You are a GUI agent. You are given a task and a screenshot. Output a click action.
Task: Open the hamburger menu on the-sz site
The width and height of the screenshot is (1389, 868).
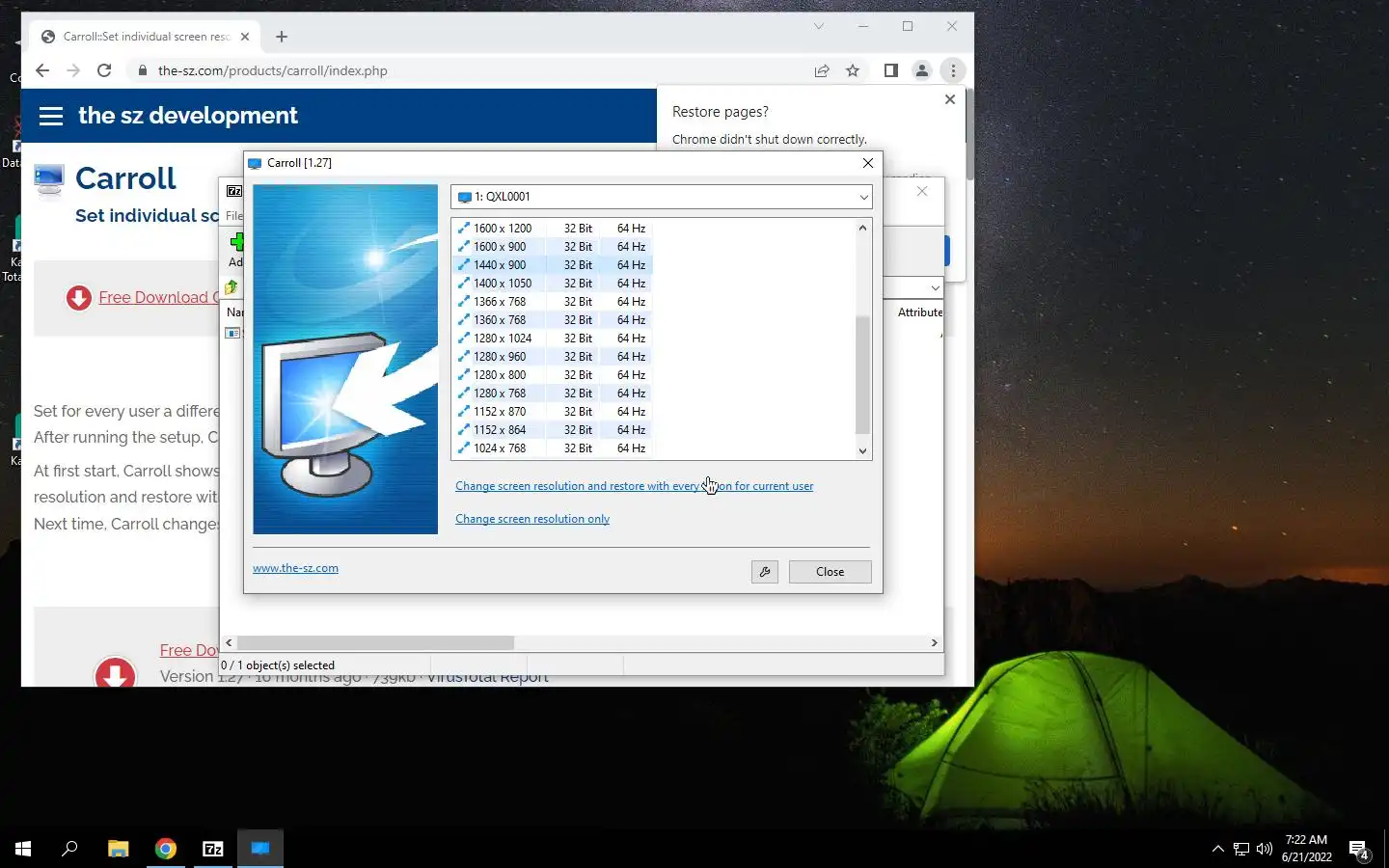tap(51, 116)
